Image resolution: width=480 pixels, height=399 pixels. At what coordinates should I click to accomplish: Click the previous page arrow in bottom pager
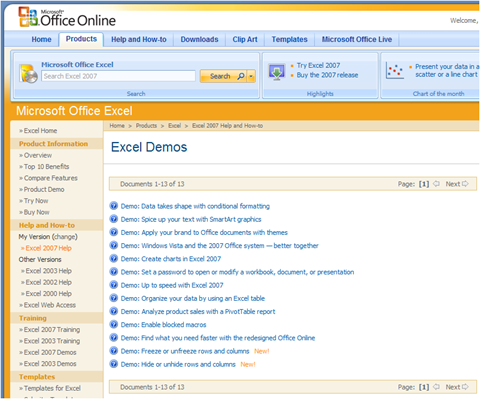click(x=436, y=387)
